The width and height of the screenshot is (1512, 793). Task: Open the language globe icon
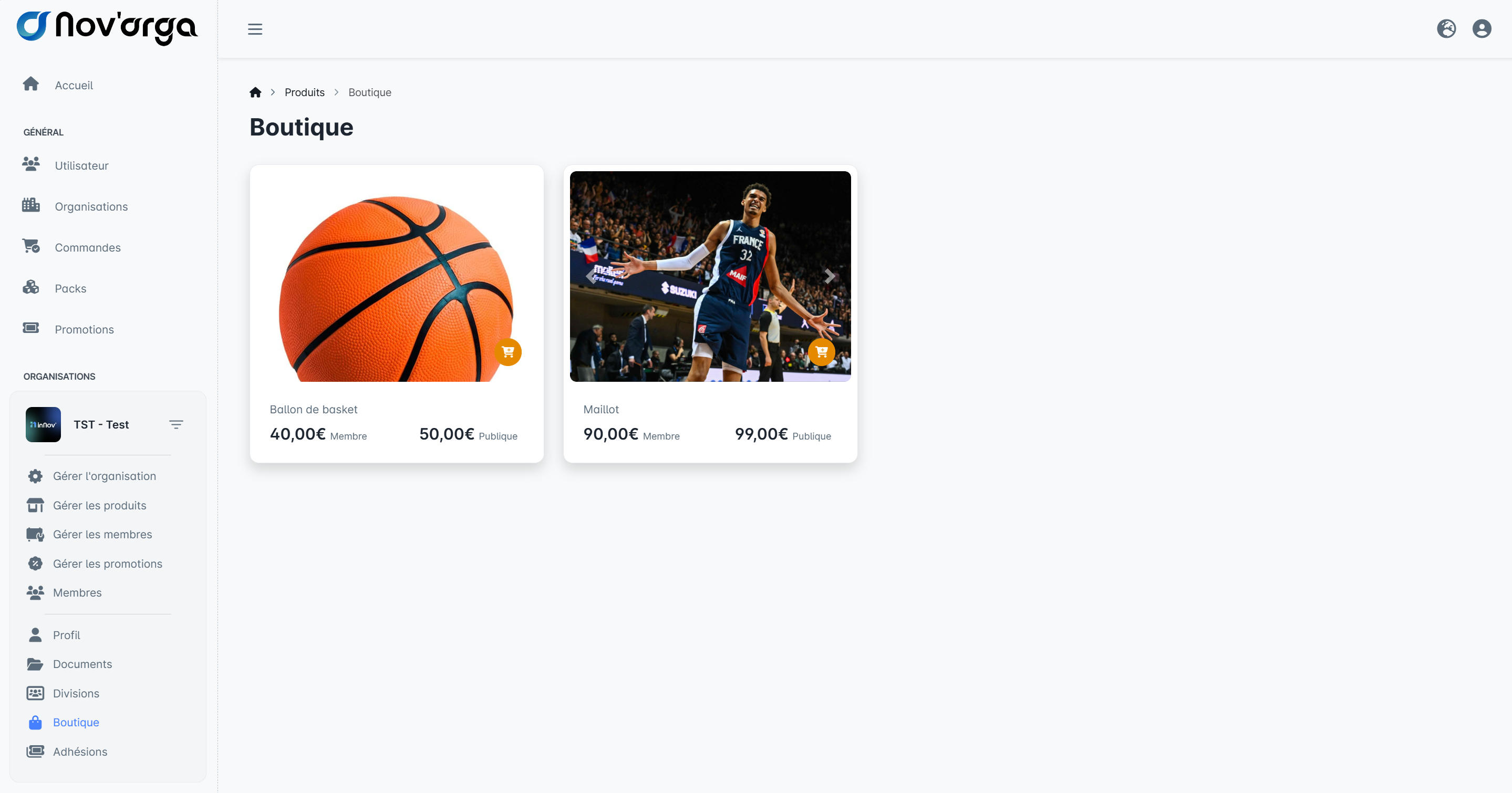point(1446,29)
